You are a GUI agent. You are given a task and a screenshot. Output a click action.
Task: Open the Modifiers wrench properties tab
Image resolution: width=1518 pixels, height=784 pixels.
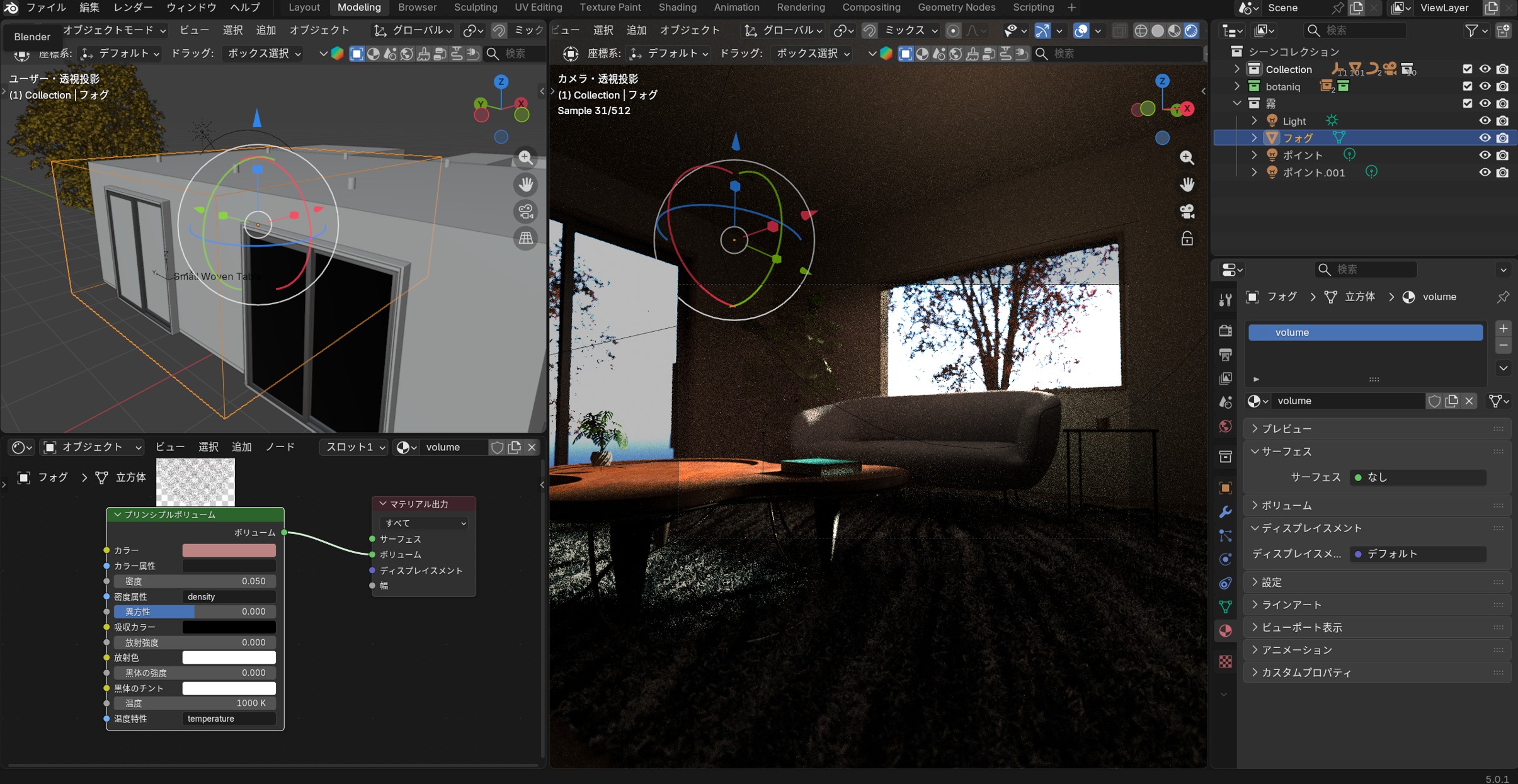(1225, 512)
